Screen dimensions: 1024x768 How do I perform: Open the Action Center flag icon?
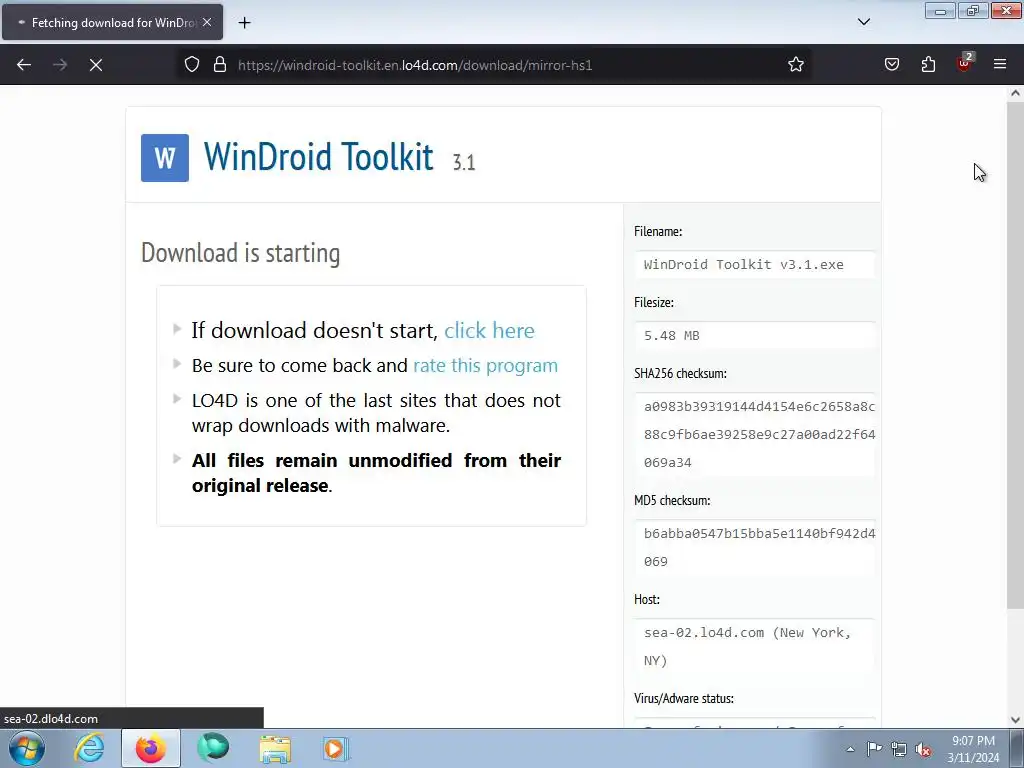(874, 749)
